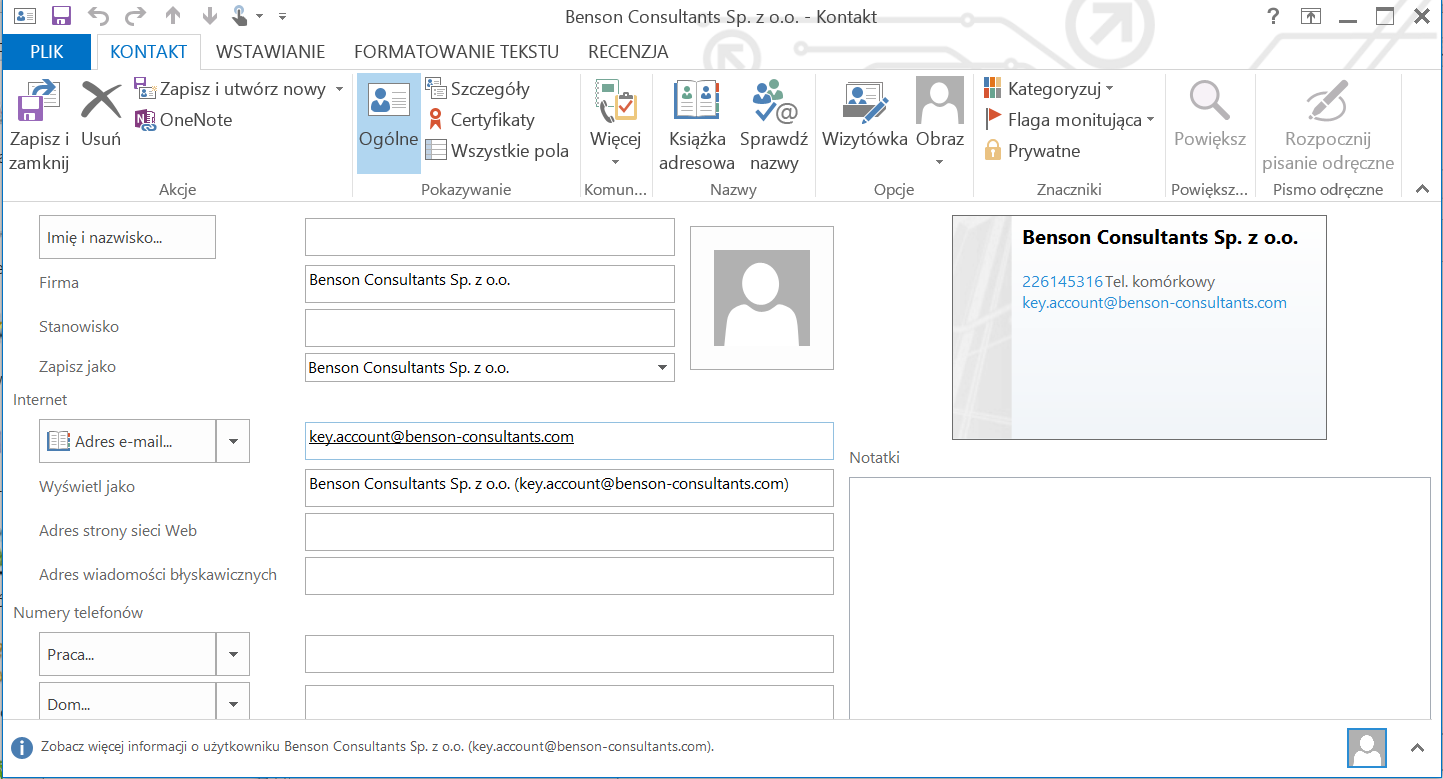
Task: Click the Praca phone number field
Action: (569, 654)
